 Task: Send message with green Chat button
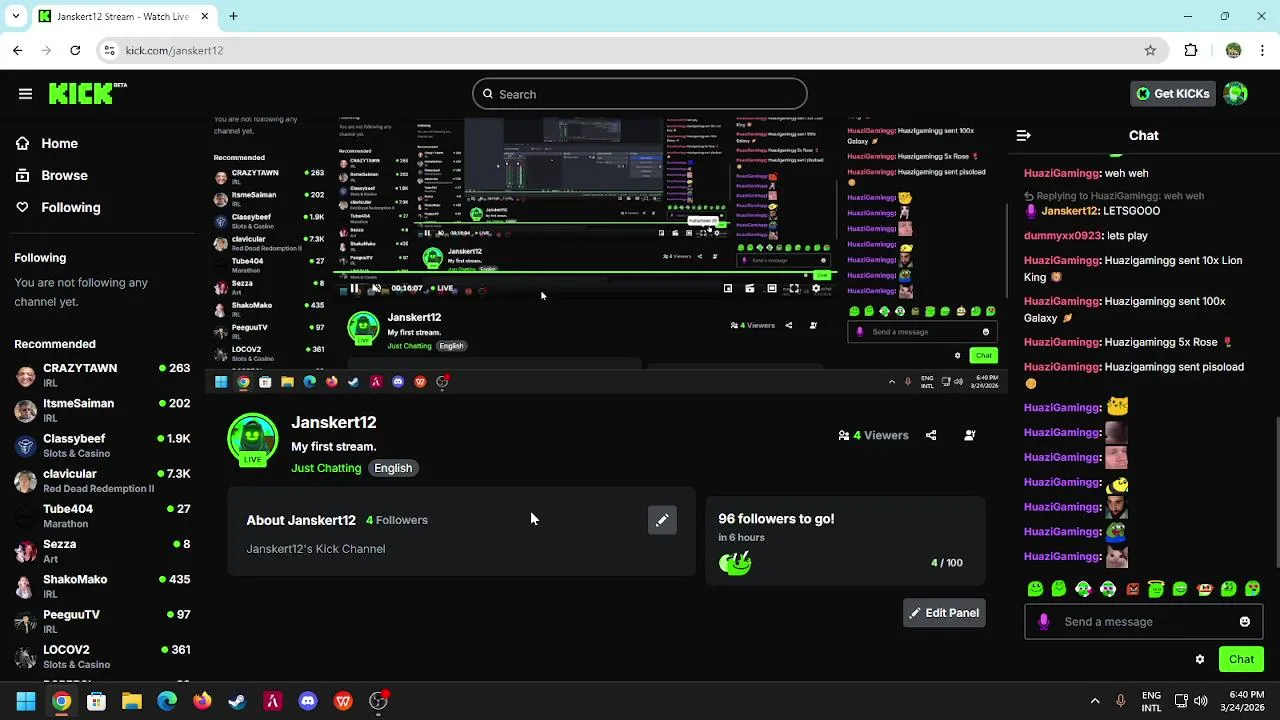1241,659
